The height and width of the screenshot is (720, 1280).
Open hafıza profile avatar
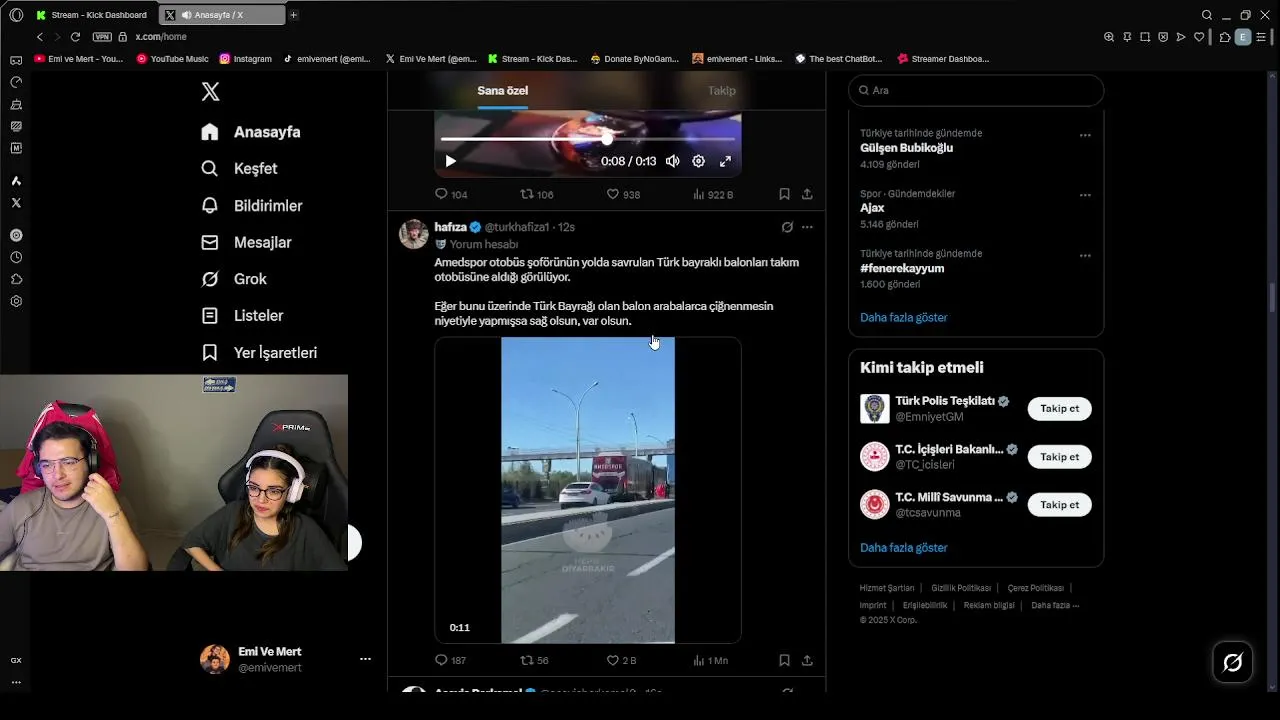point(414,234)
